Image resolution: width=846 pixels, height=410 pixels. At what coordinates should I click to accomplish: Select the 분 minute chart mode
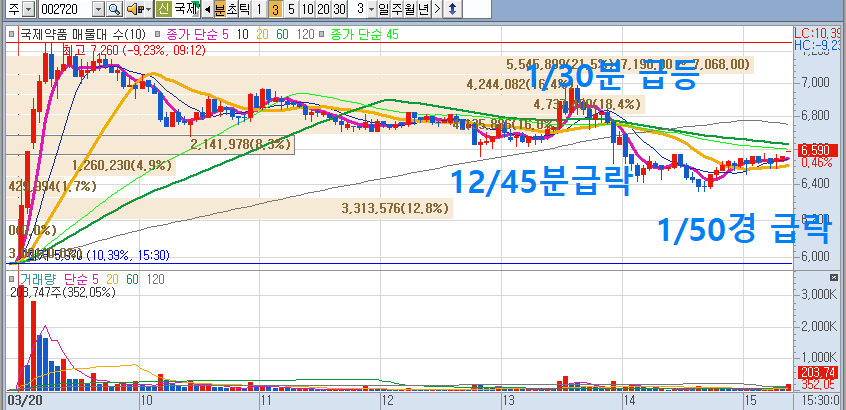[220, 9]
